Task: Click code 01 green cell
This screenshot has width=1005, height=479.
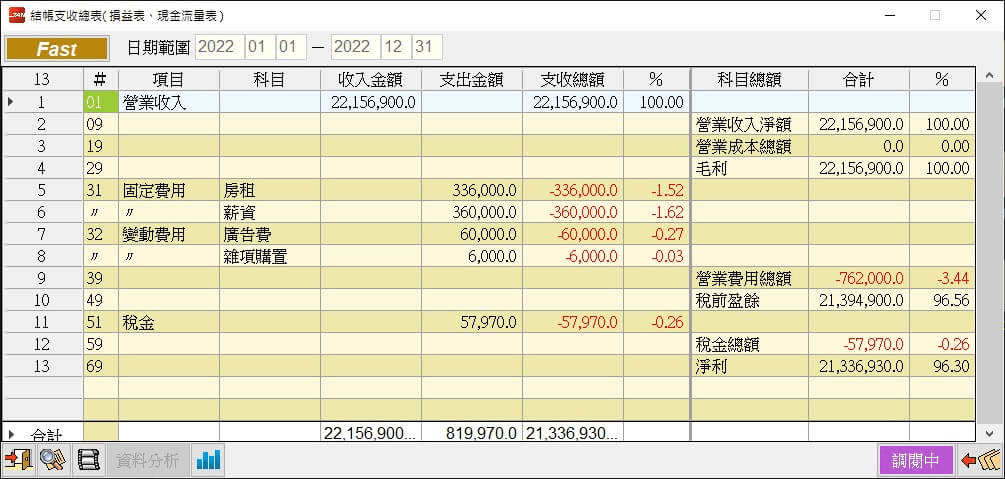Action: click(x=101, y=102)
